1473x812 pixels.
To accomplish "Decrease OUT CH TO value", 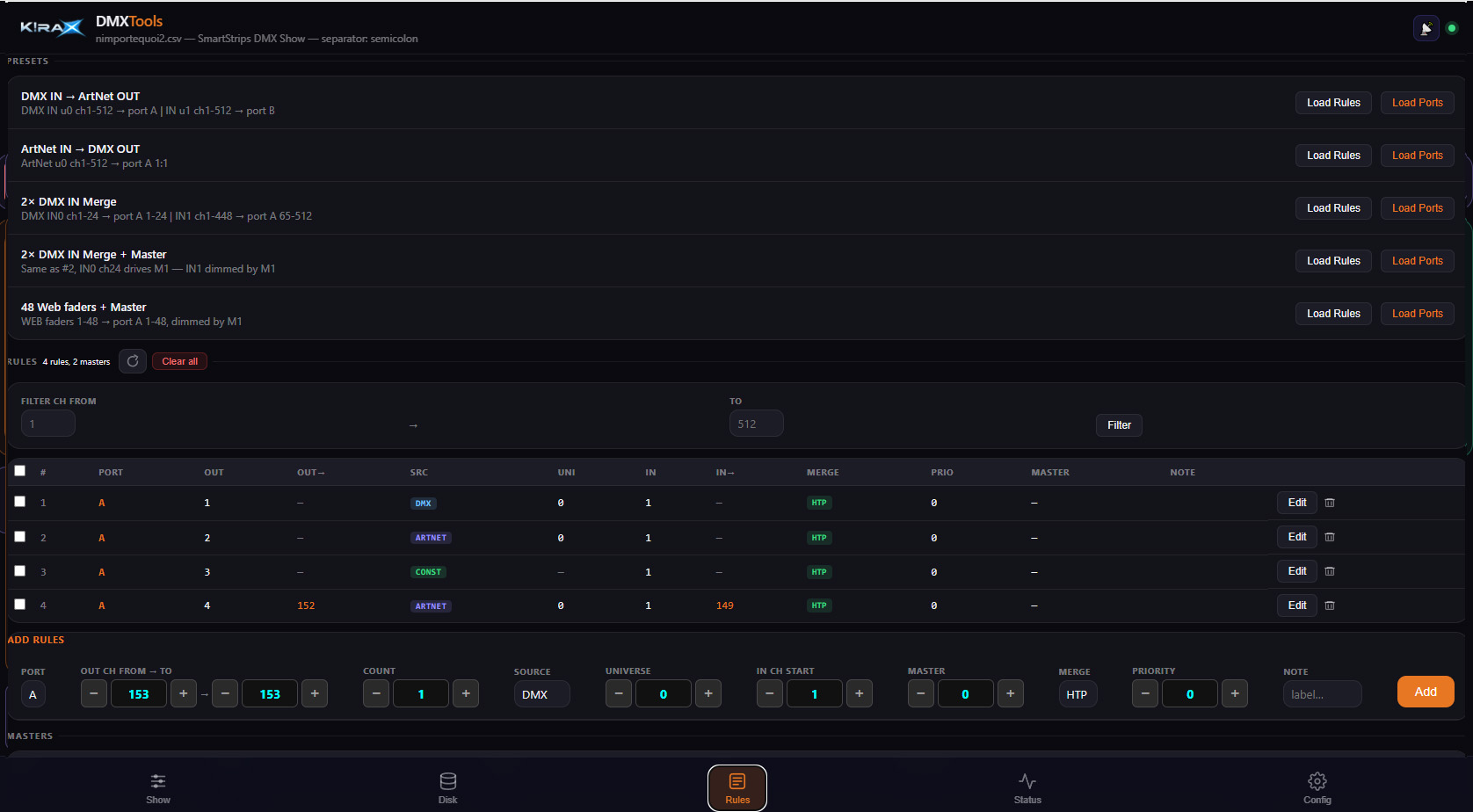I will (x=225, y=693).
